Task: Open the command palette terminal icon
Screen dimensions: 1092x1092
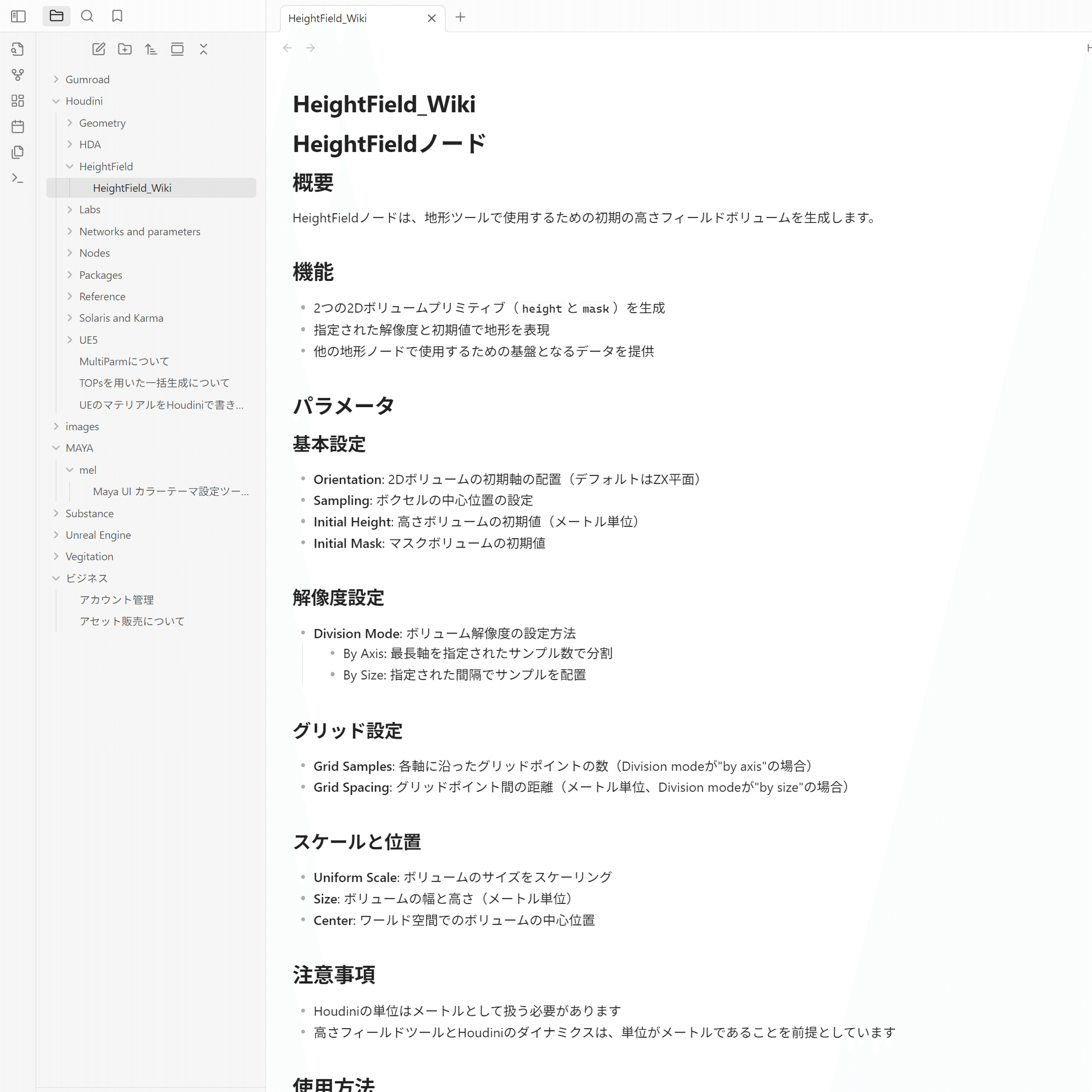Action: click(x=18, y=178)
